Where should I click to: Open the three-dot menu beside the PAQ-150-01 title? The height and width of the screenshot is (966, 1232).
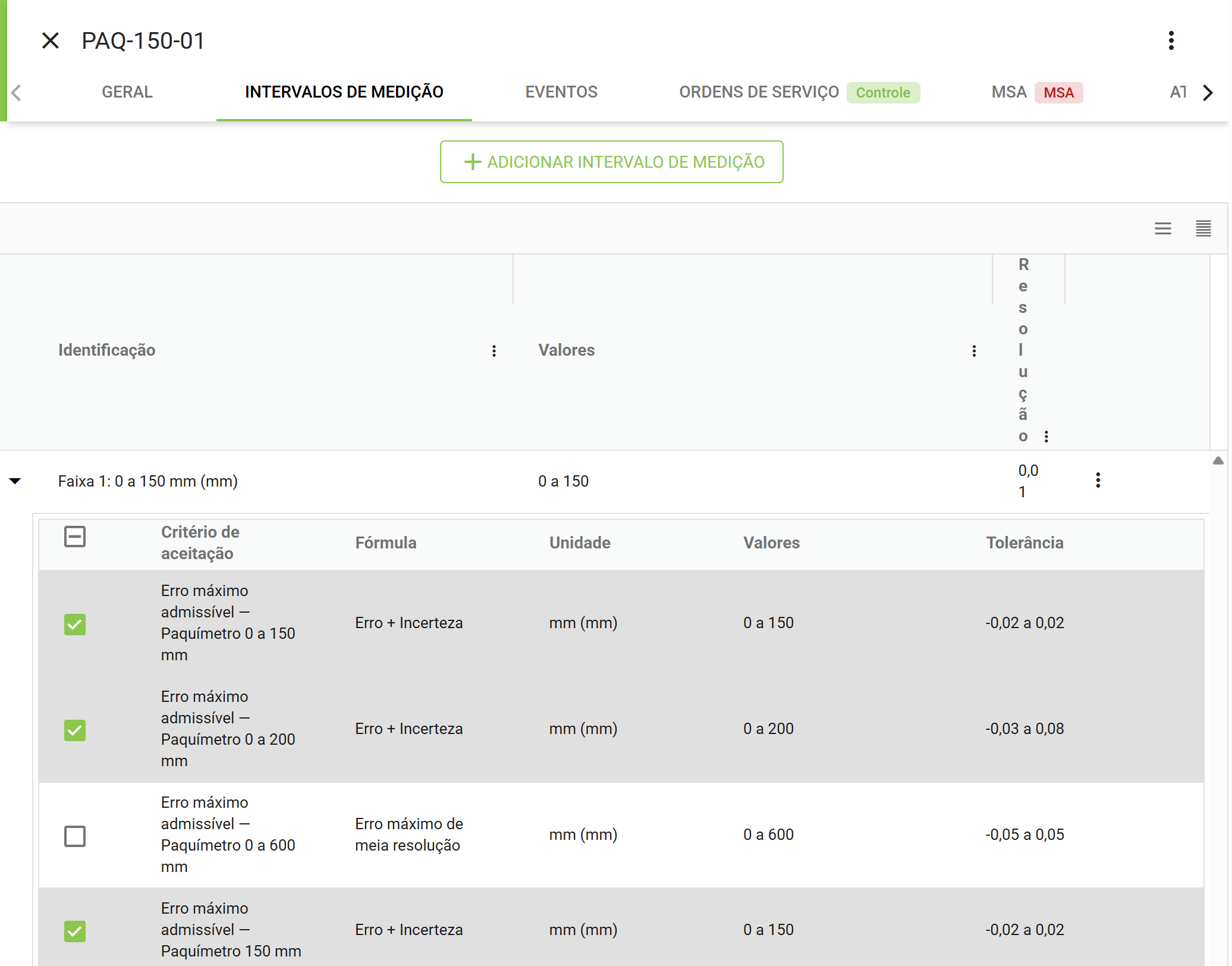tap(1171, 40)
